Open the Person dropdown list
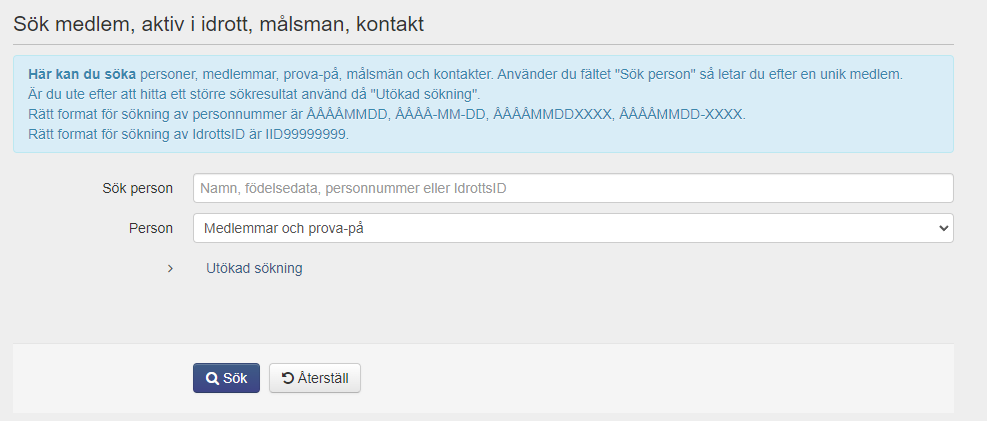The width and height of the screenshot is (987, 421). (572, 228)
